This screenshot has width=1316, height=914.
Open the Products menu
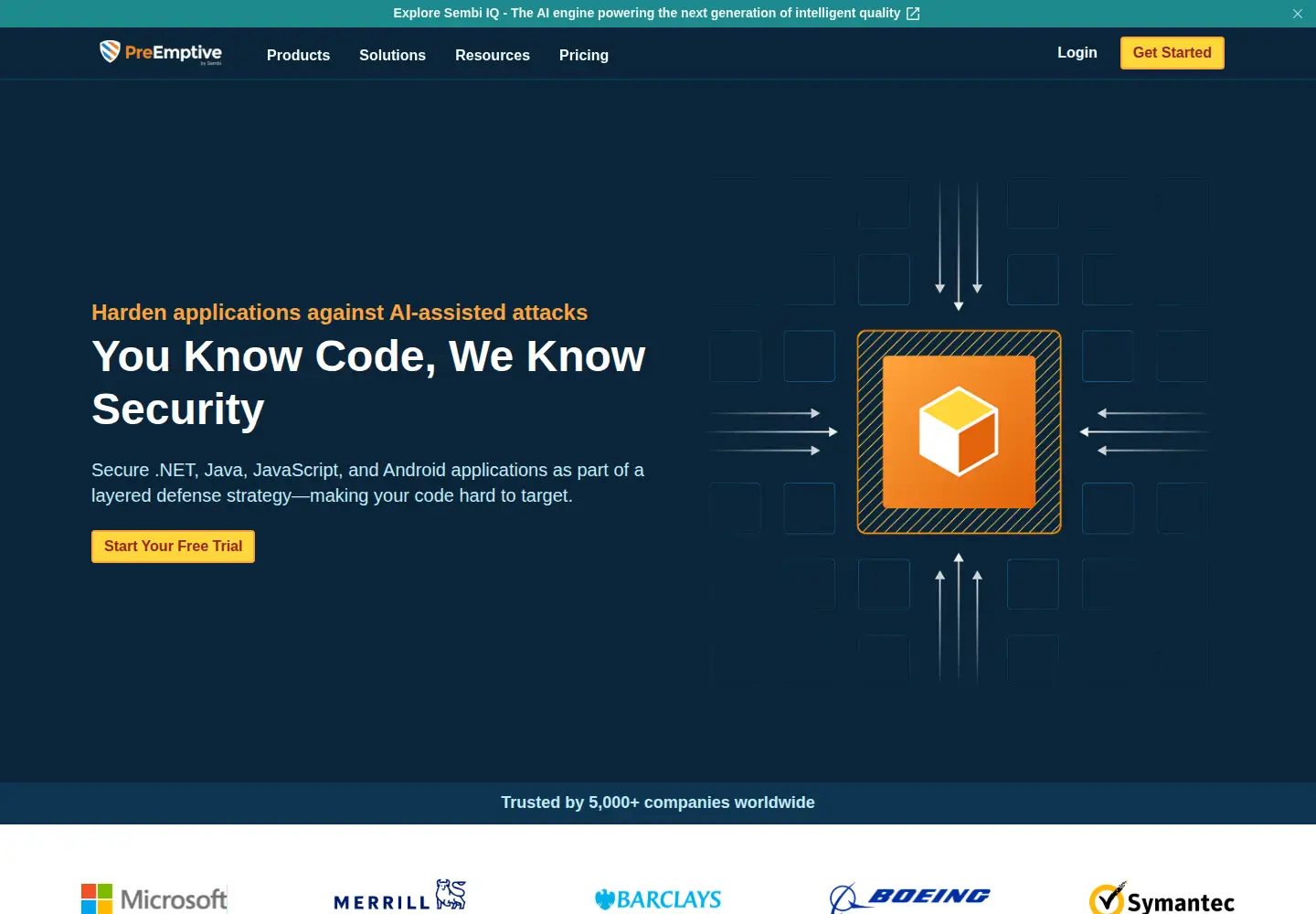[x=298, y=55]
